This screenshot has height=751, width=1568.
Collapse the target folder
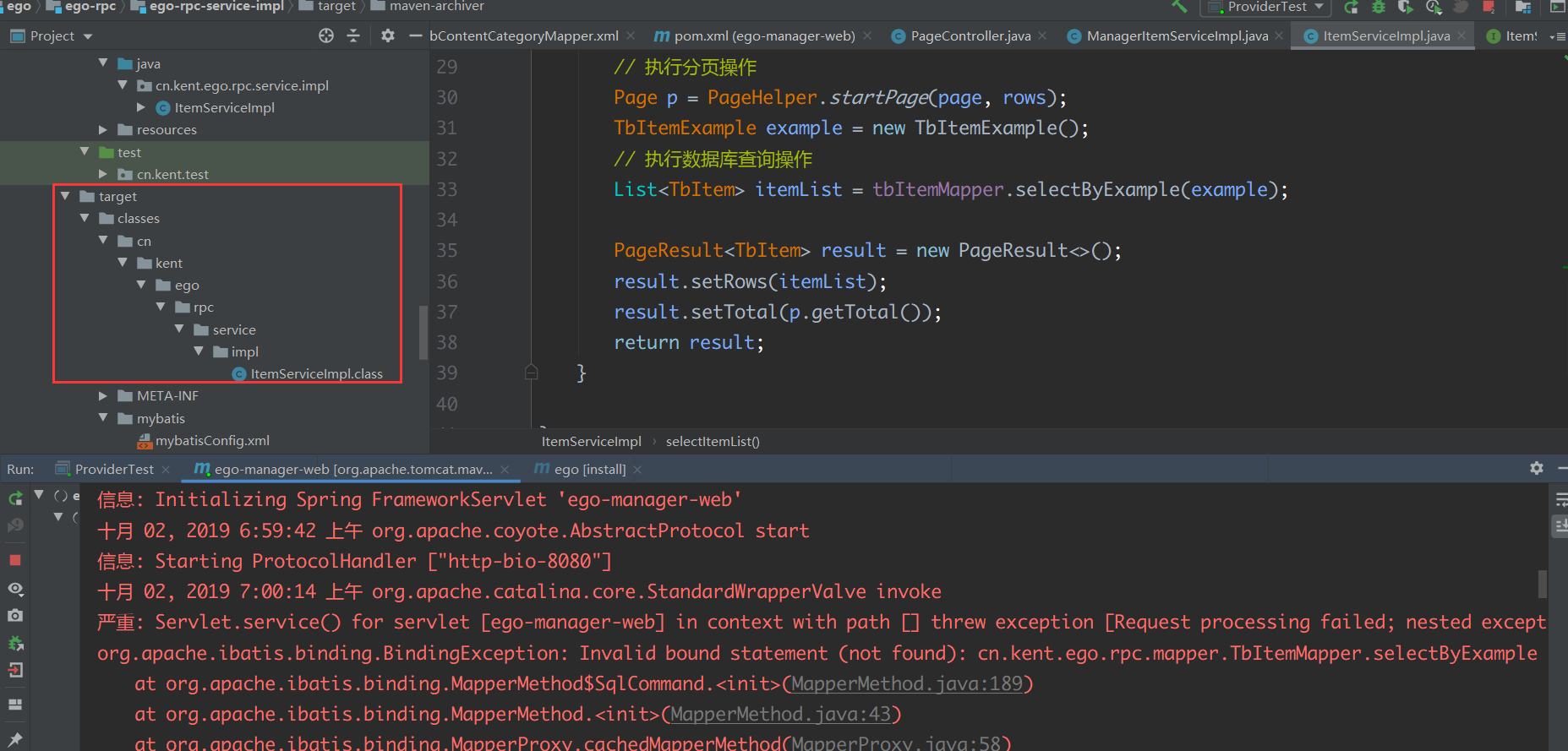65,196
